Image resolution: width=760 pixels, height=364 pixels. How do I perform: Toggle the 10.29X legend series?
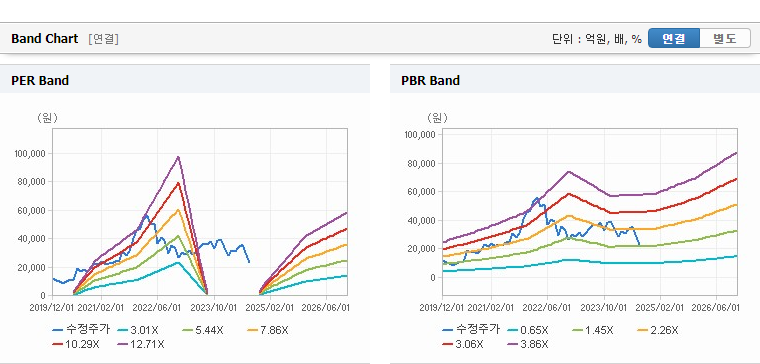coord(77,344)
